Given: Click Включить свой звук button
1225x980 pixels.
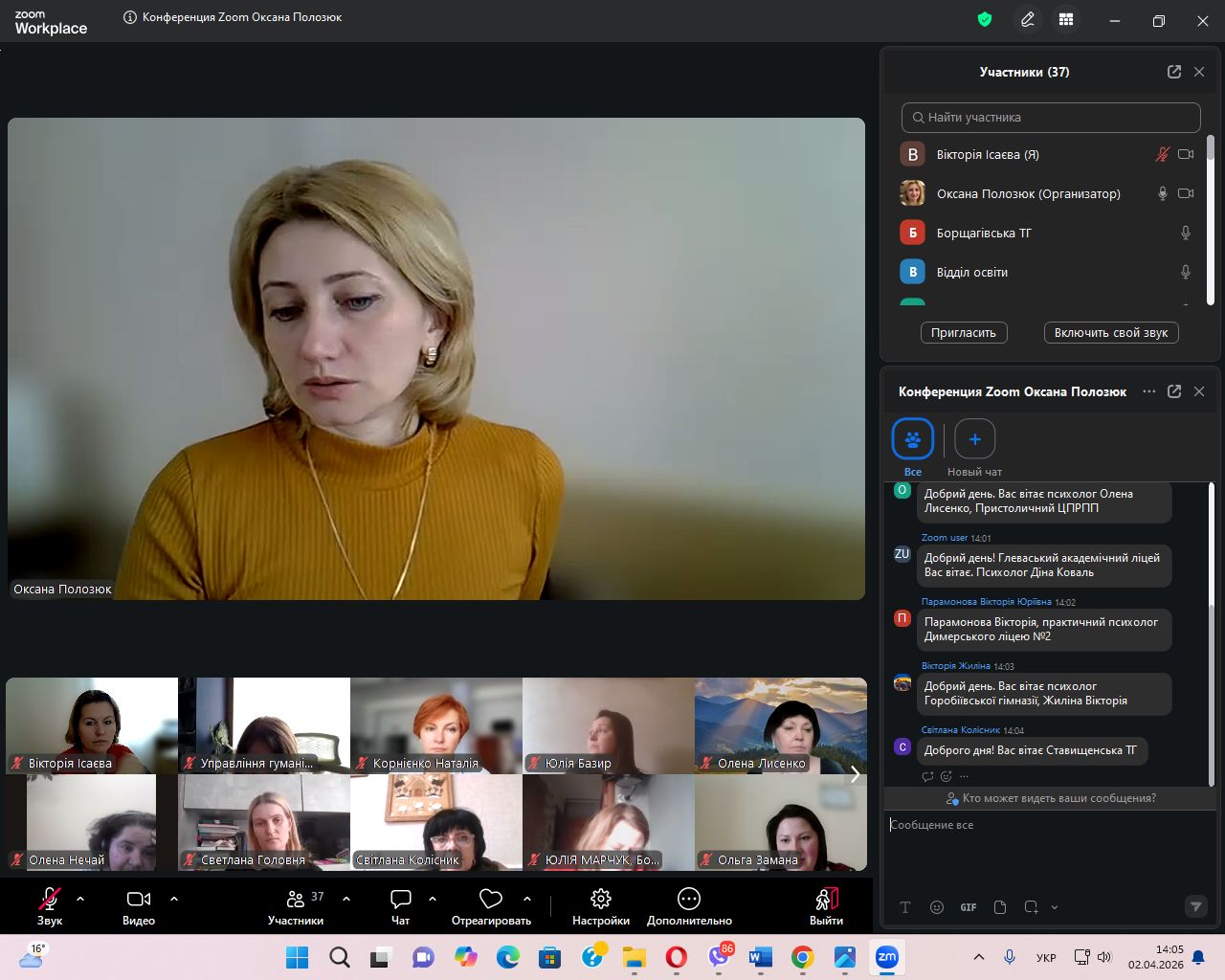Looking at the screenshot, I should (x=1110, y=333).
